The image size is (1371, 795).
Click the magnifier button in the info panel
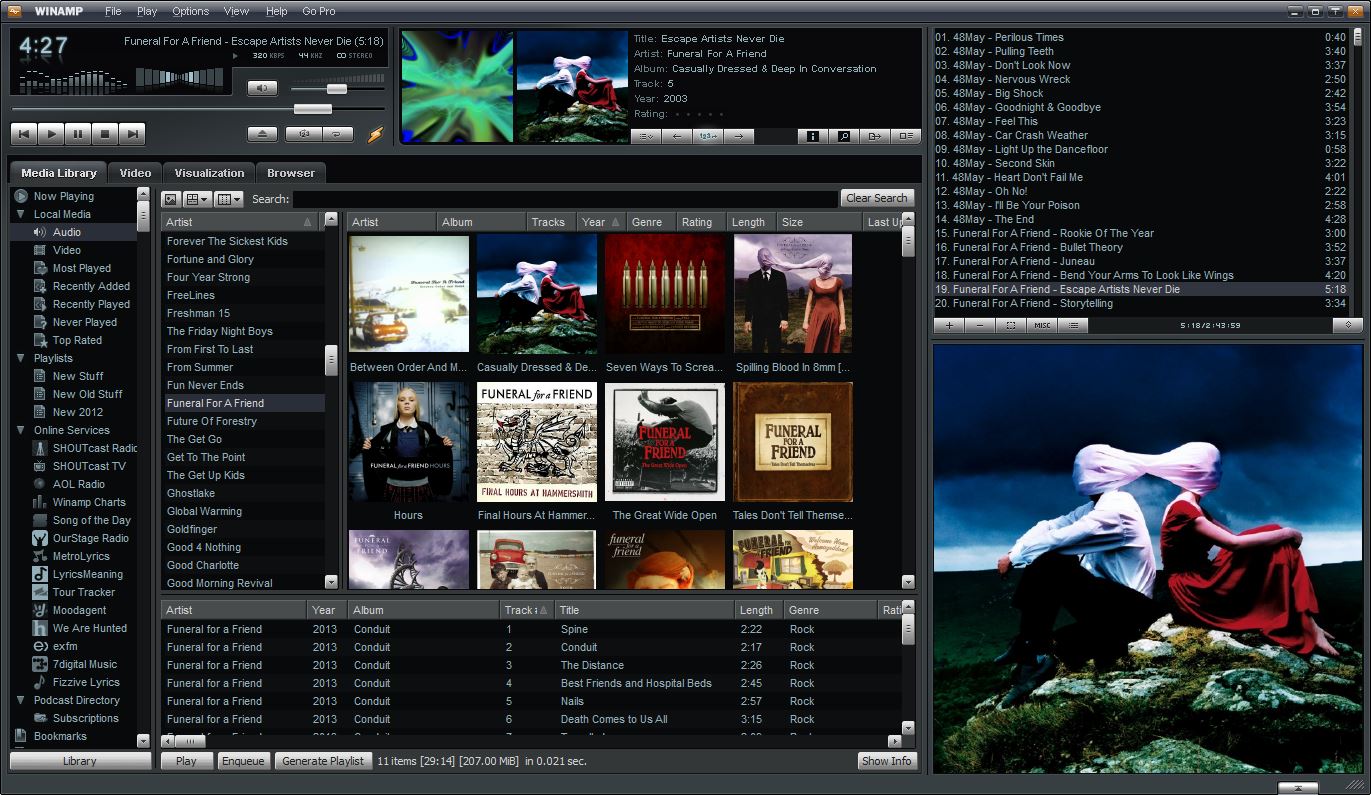click(844, 136)
